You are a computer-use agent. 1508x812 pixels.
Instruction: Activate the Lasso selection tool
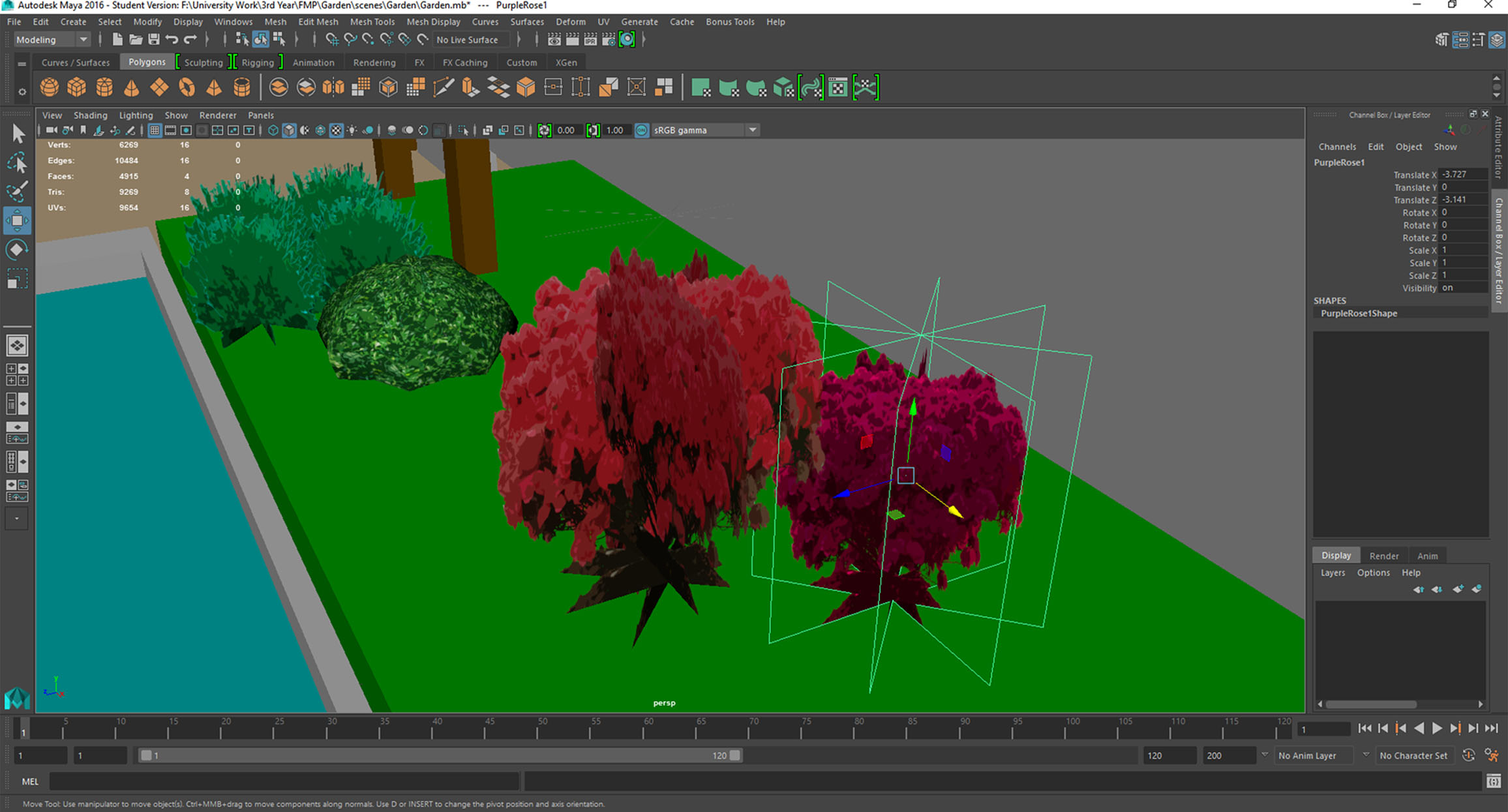pos(17,162)
